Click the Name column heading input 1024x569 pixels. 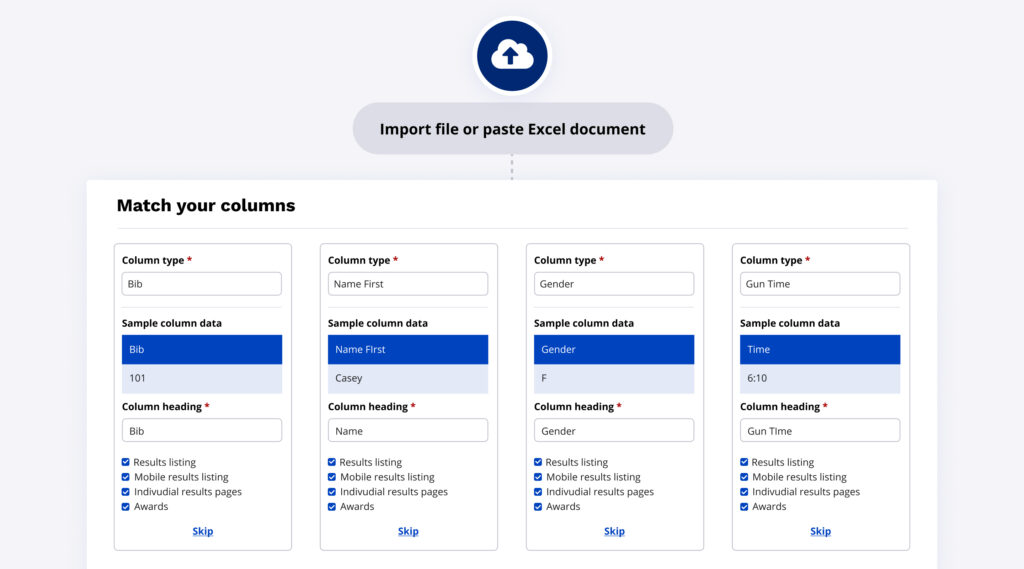pyautogui.click(x=408, y=431)
